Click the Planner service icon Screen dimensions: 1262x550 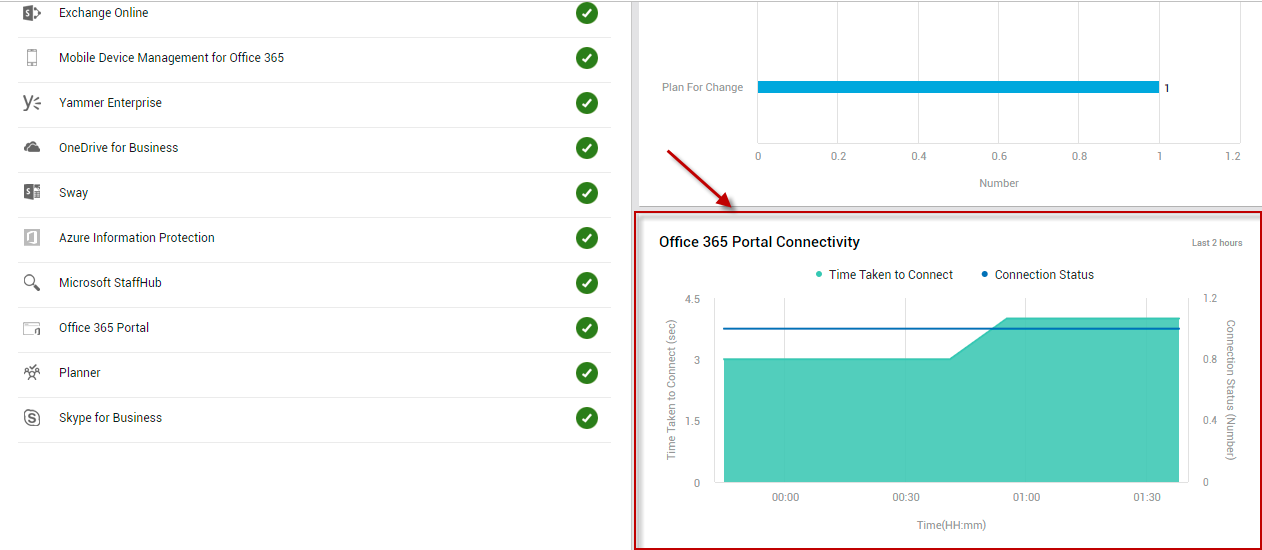coord(32,373)
